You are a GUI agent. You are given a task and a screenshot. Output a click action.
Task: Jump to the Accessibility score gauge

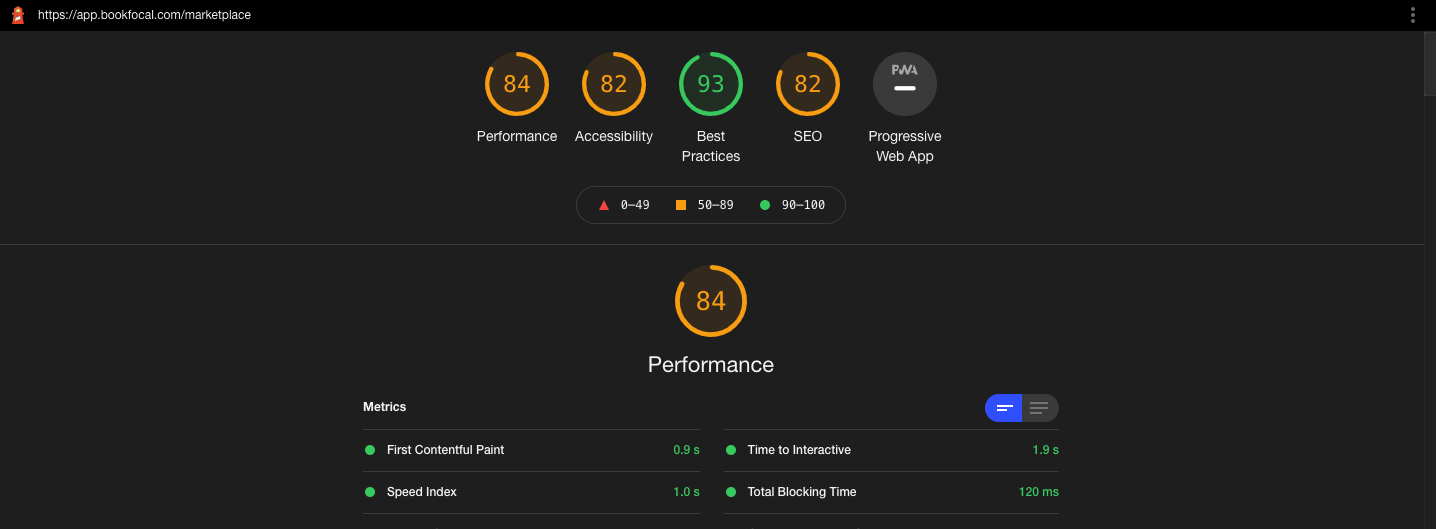coord(613,84)
